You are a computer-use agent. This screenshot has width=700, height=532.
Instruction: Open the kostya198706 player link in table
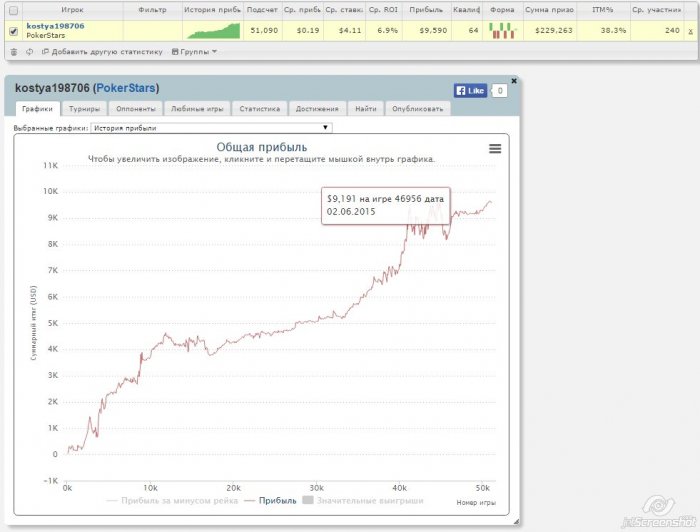point(55,26)
